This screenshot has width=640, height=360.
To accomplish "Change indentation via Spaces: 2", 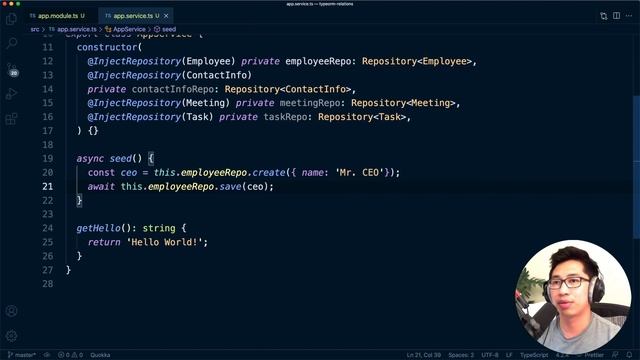I will [461, 355].
